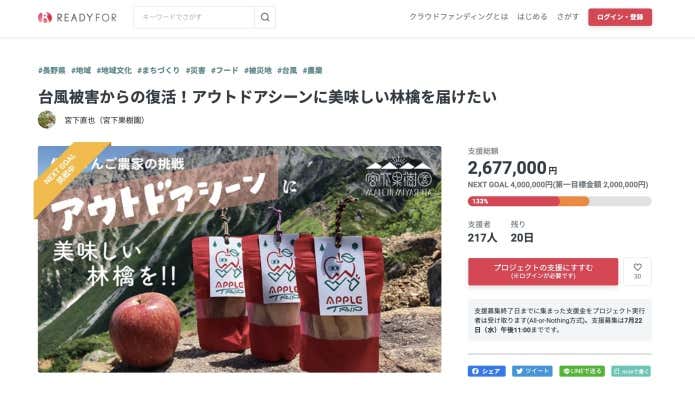Open the #長野県 tag
Image resolution: width=695 pixels, height=409 pixels.
pos(52,70)
